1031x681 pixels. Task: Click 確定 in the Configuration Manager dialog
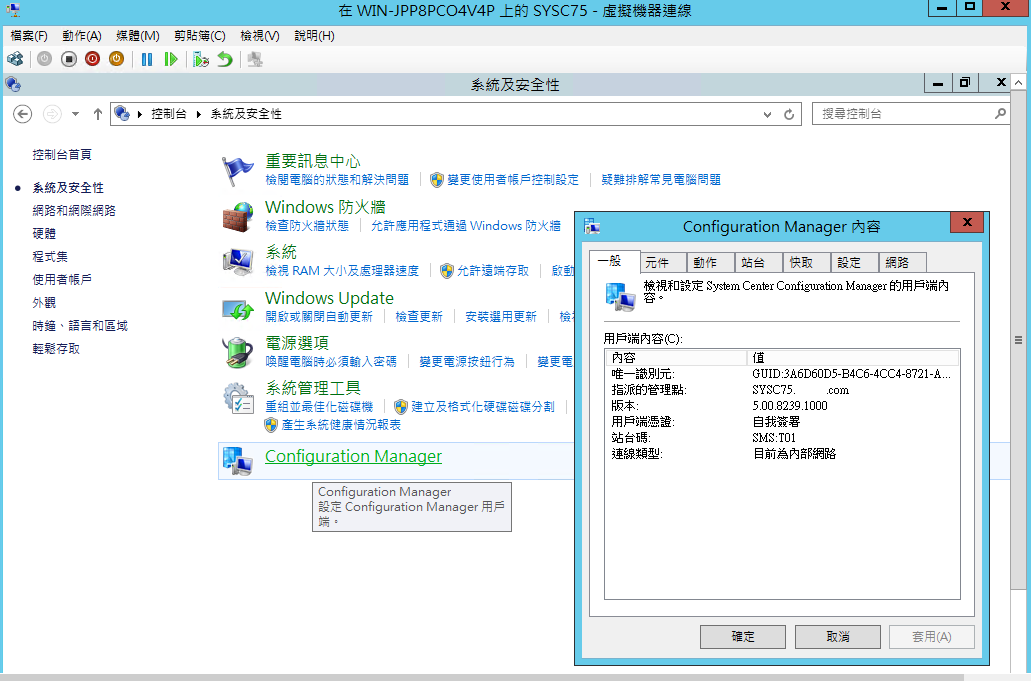point(743,636)
